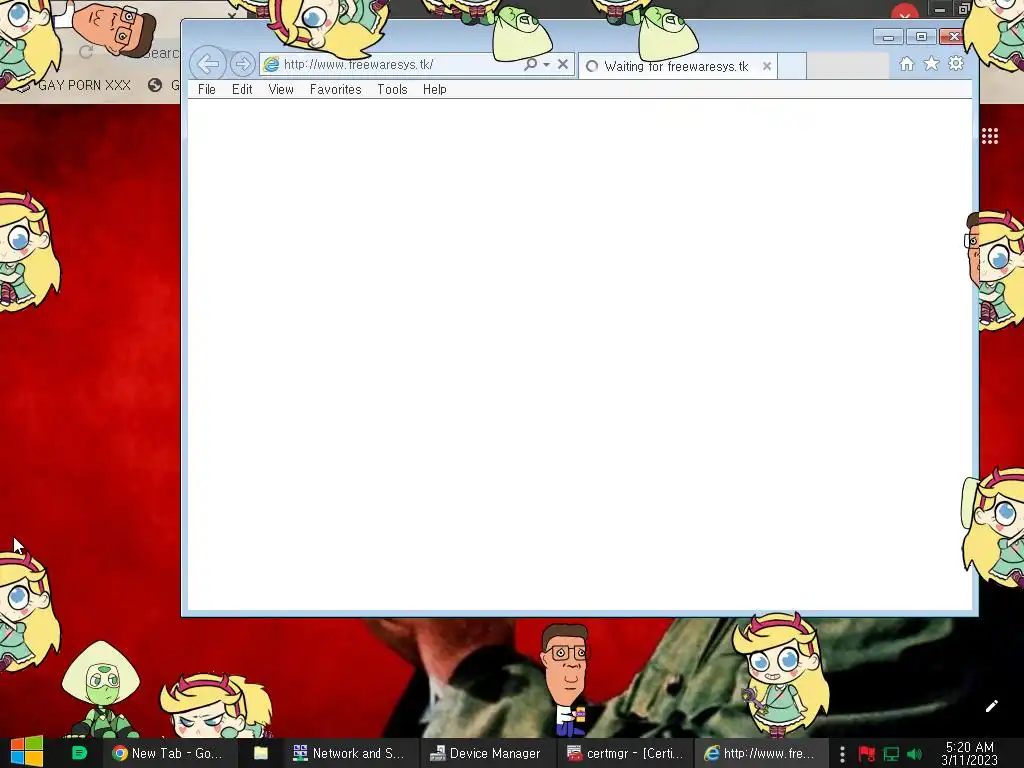Maximize the Internet Explorer window

921,37
